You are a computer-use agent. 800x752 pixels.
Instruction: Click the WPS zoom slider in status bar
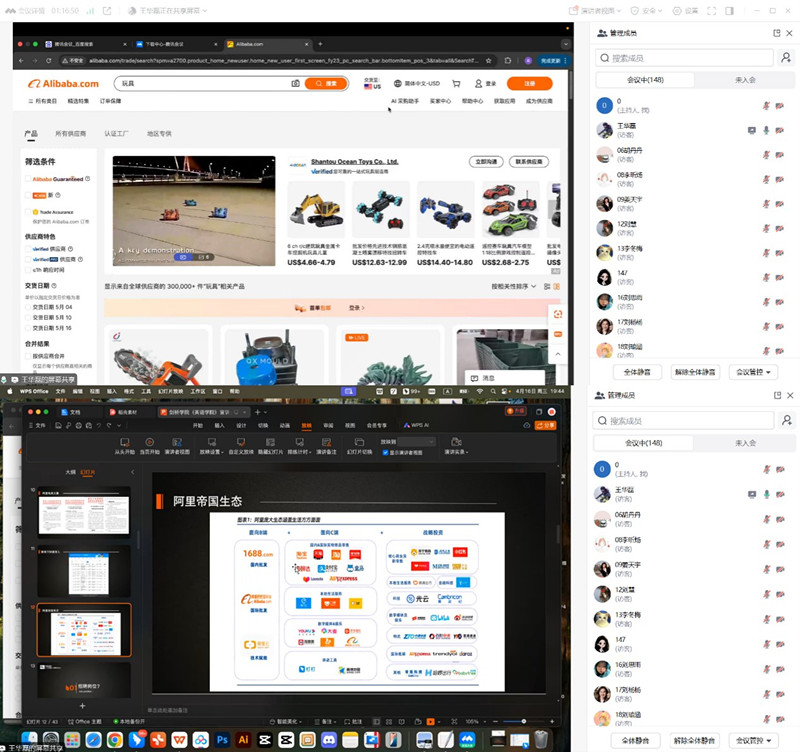(524, 721)
